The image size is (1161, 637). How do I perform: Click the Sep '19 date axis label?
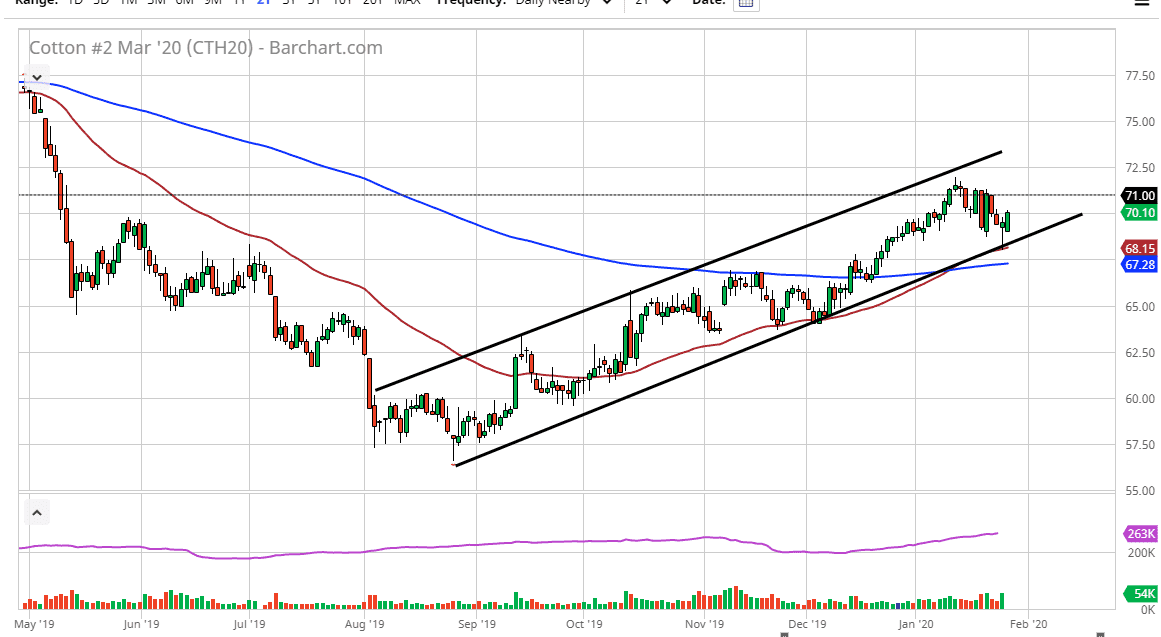point(477,624)
